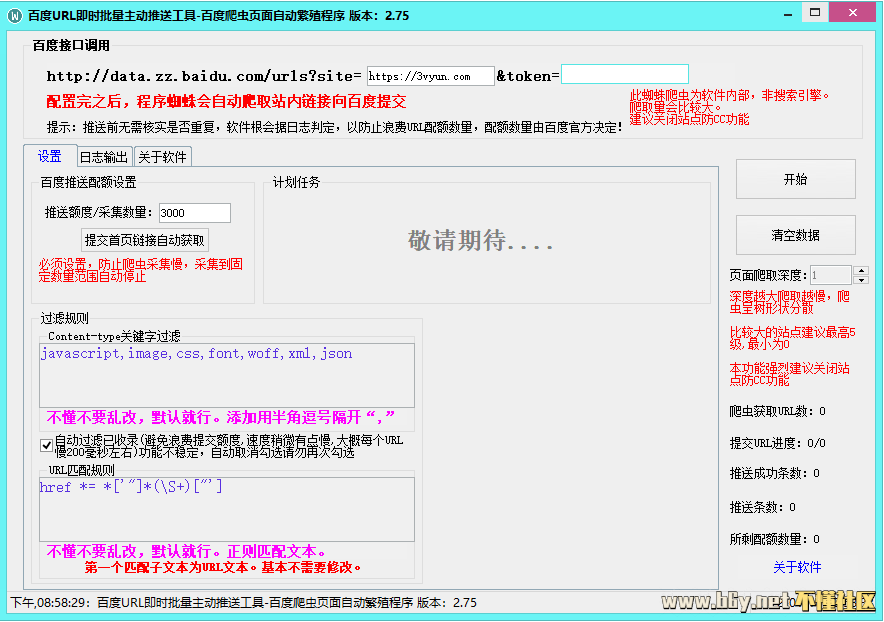Click the 推送额度/采集数量 field showing 3000
This screenshot has width=884, height=622.
195,213
